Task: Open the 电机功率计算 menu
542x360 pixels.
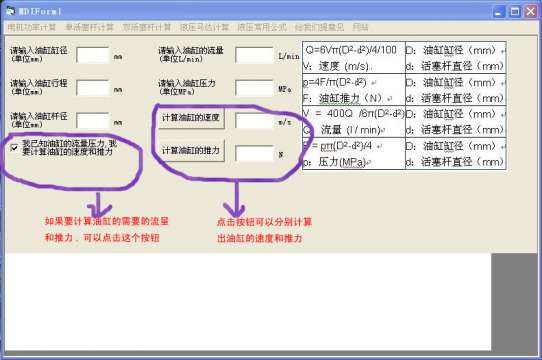Action: 31,27
